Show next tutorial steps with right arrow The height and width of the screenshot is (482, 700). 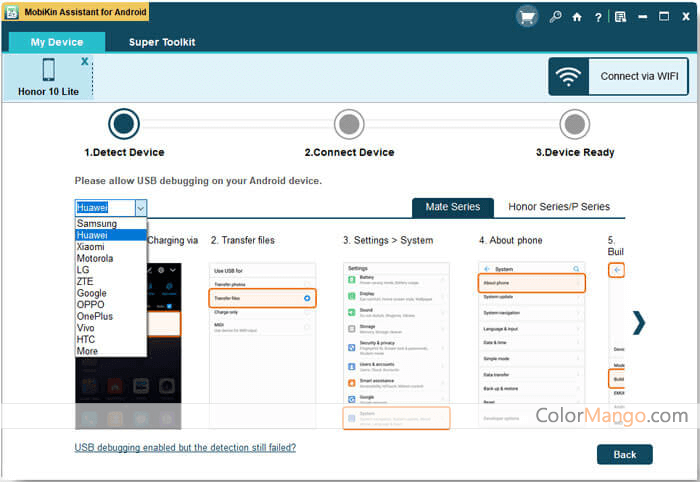638,322
